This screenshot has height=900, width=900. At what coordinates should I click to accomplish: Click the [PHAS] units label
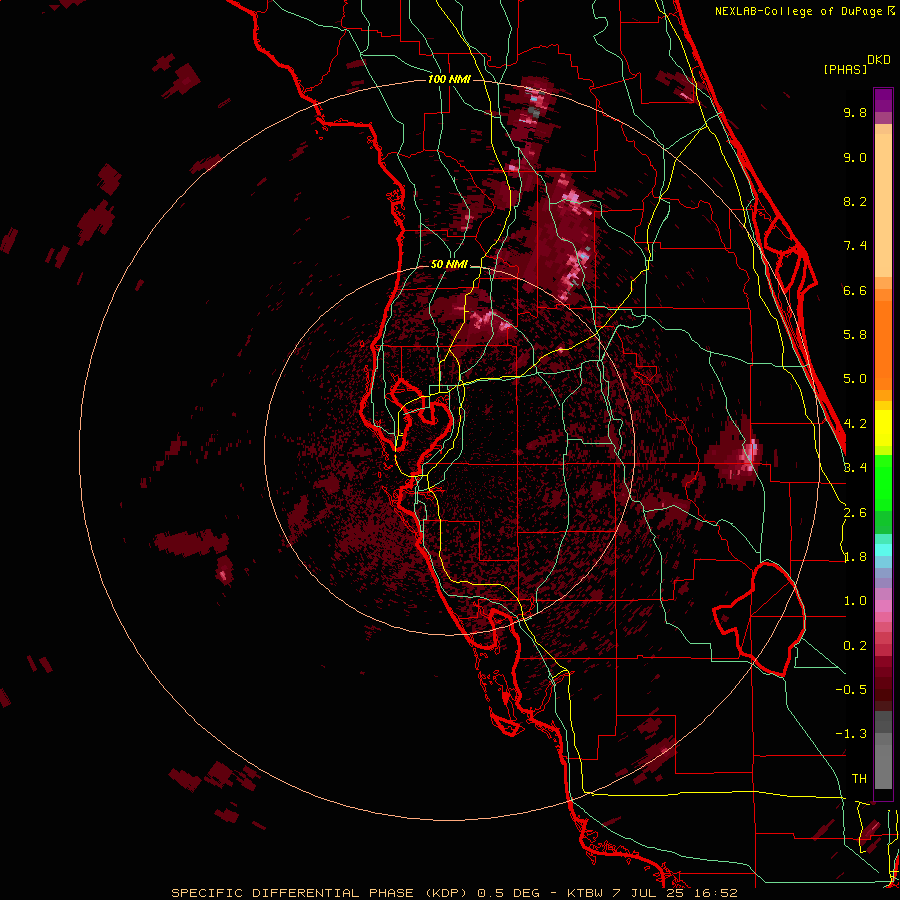pos(845,69)
